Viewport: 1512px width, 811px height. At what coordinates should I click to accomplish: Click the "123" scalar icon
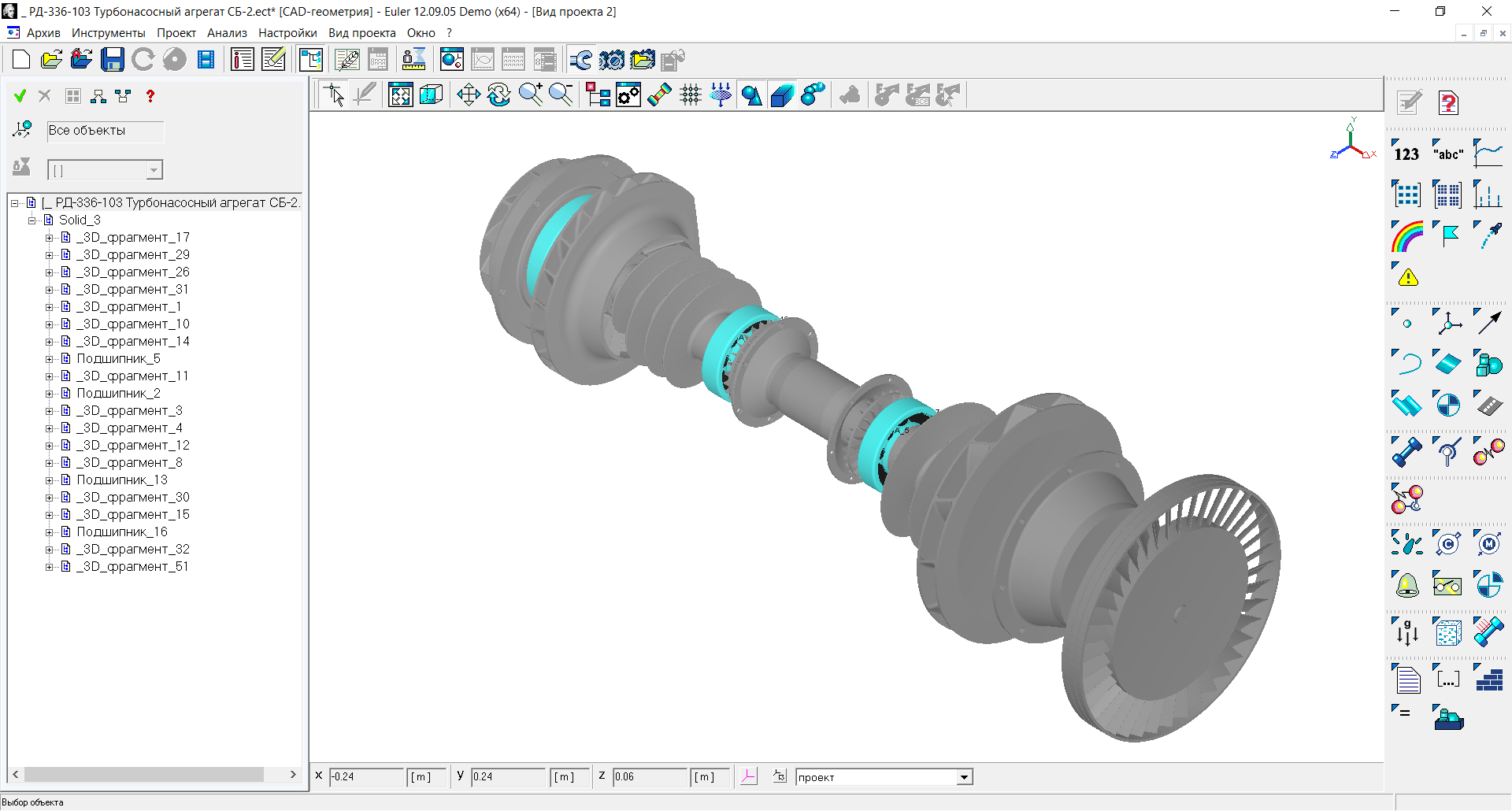click(x=1406, y=154)
